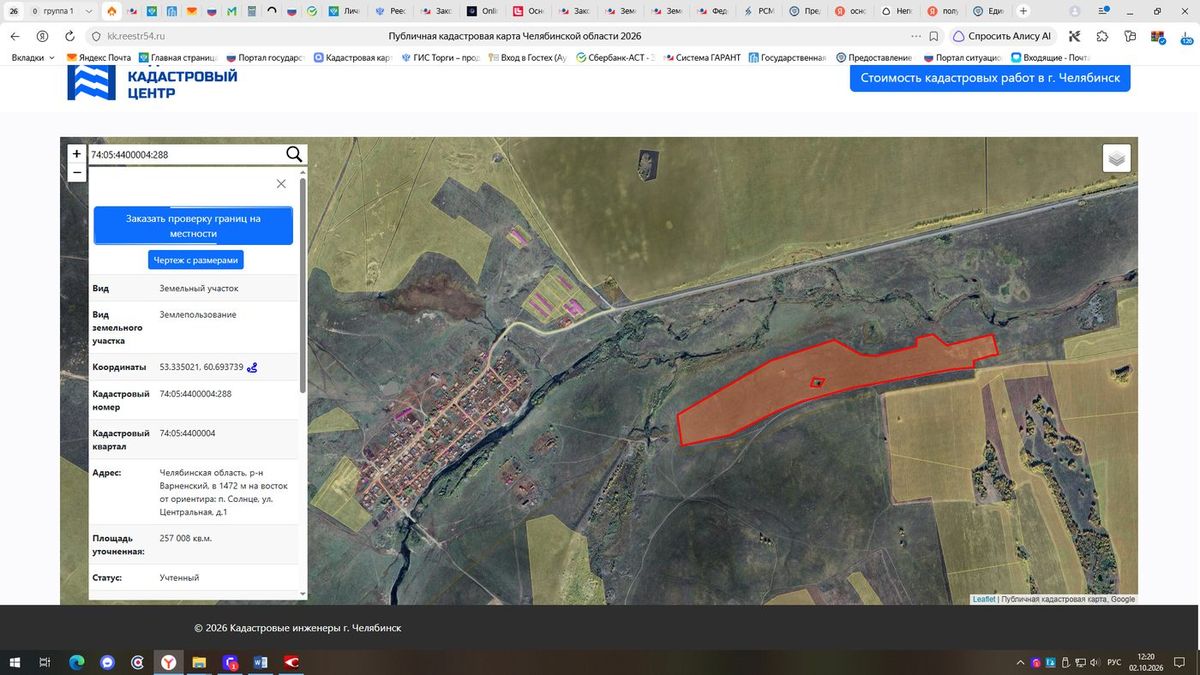Close the parcel info panel with X
1200x675 pixels.
281,184
